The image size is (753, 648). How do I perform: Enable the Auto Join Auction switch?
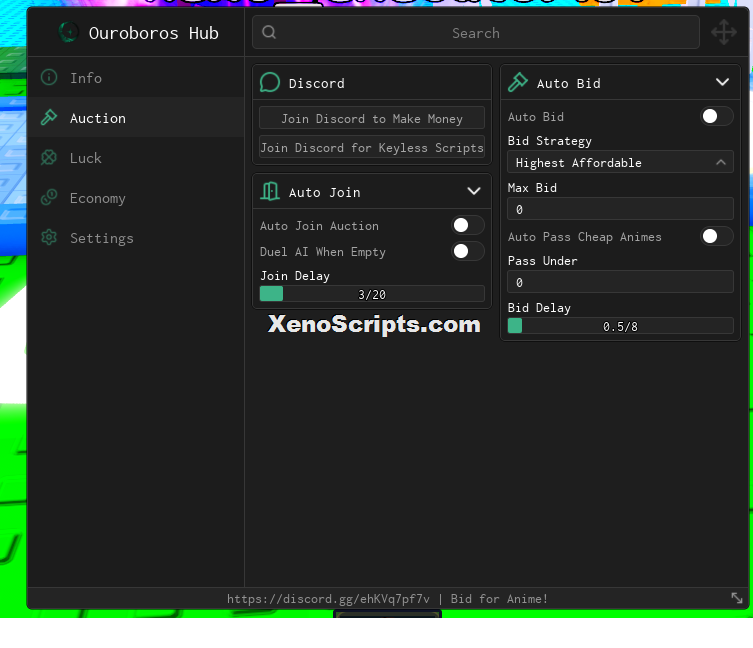coord(468,225)
